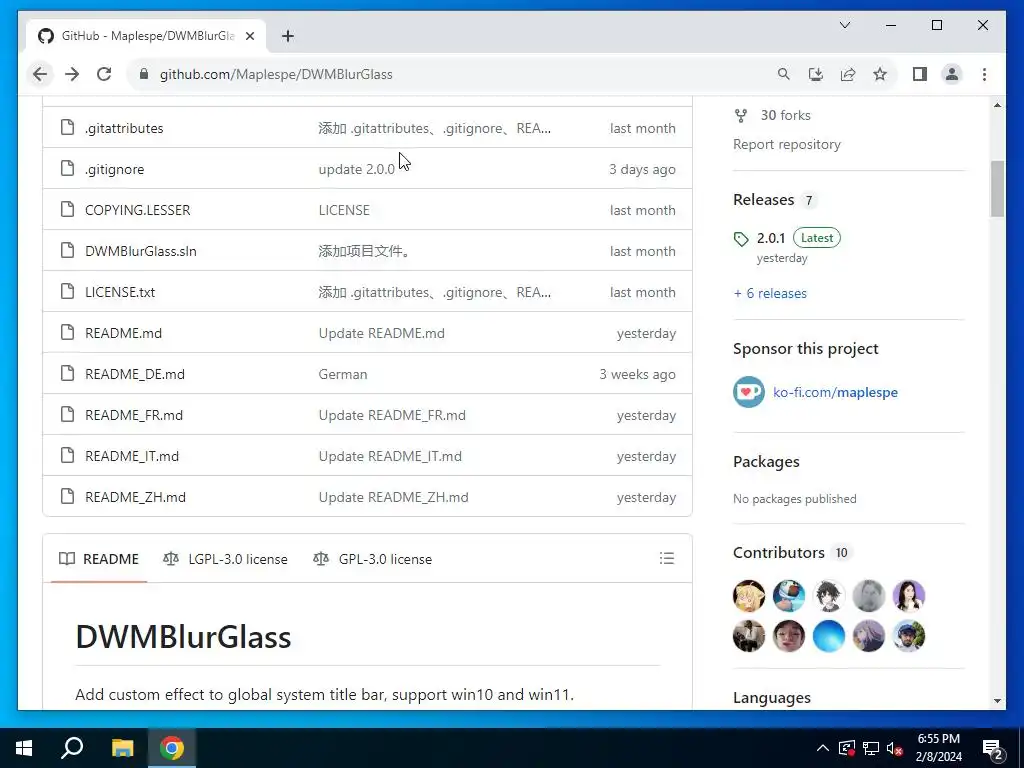
Task: Bookmark this page with the star icon
Action: [880, 74]
